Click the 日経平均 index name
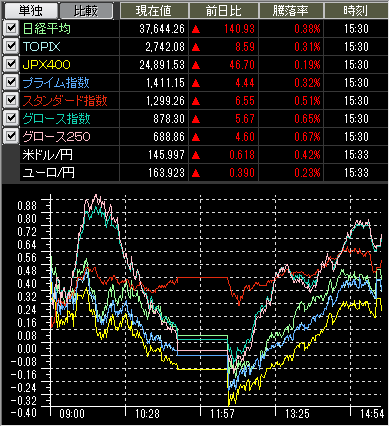Viewport: 390px width, 427px height. pos(47,29)
